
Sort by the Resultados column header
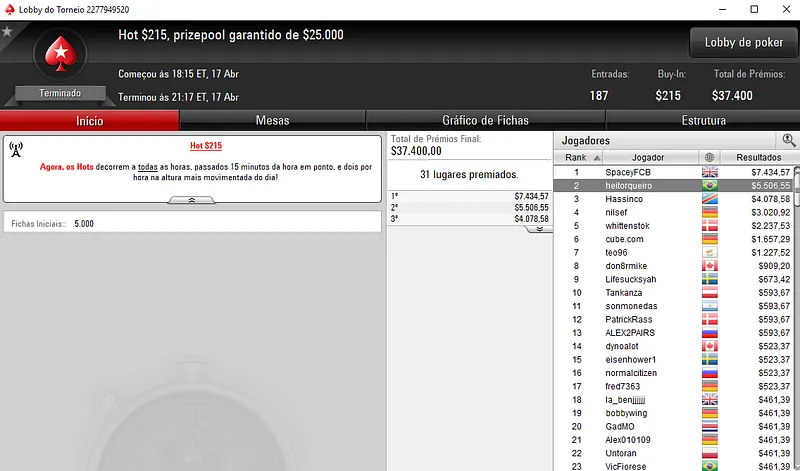point(758,157)
